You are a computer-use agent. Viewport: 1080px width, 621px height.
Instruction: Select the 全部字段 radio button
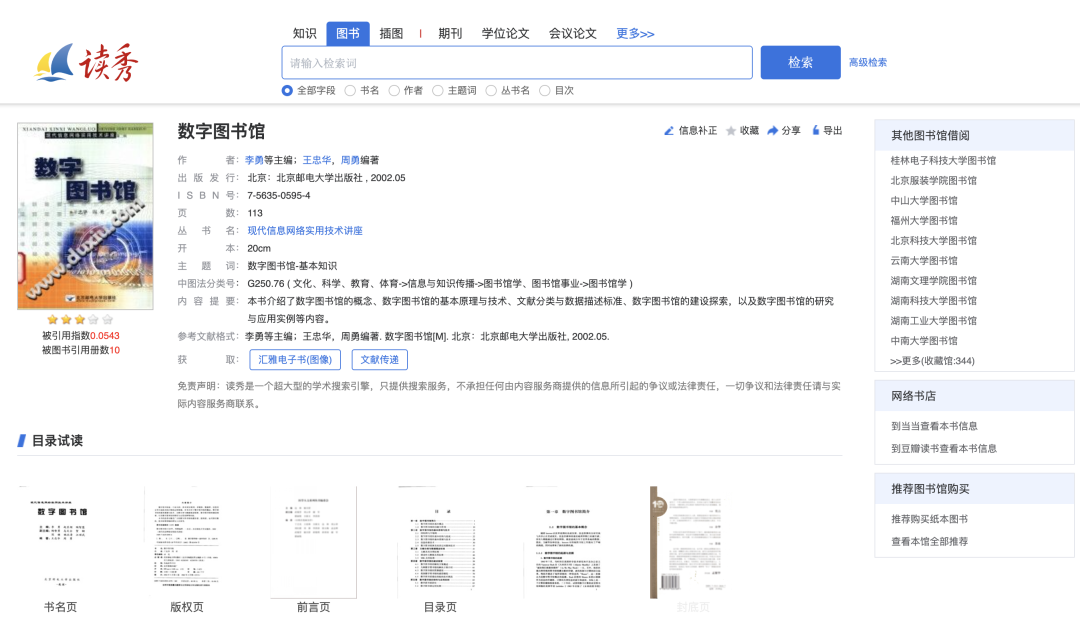point(288,91)
